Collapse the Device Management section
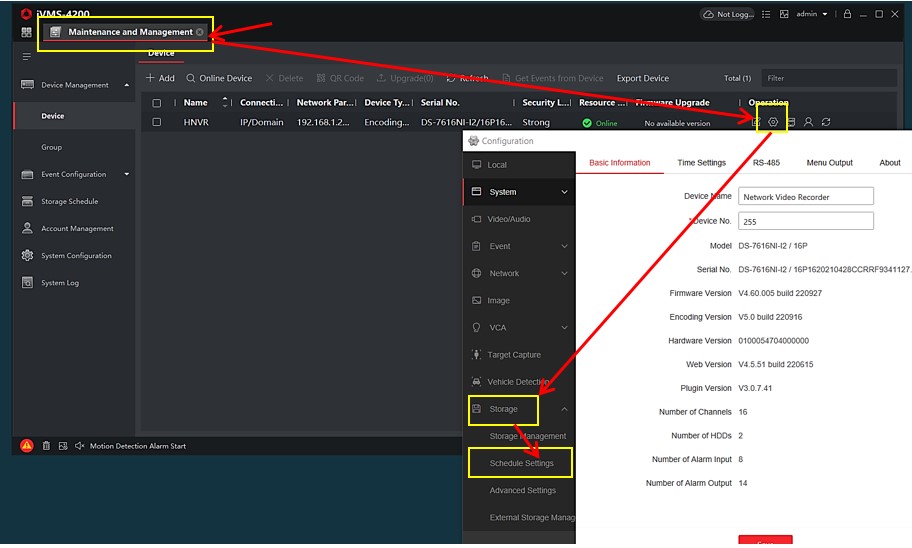Image resolution: width=912 pixels, height=548 pixels. pyautogui.click(x=126, y=85)
